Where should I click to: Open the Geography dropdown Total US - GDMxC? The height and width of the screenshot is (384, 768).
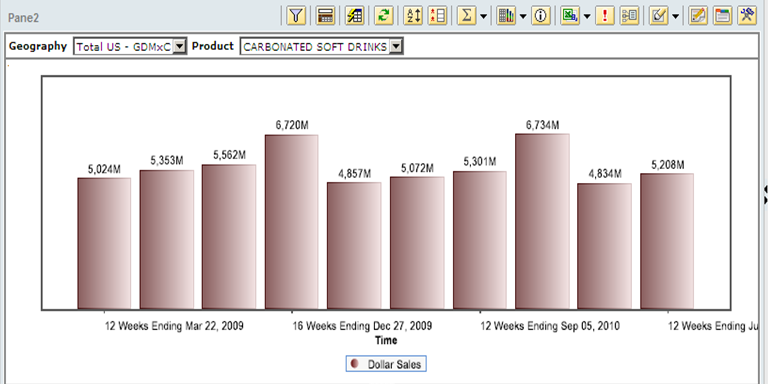click(x=130, y=47)
